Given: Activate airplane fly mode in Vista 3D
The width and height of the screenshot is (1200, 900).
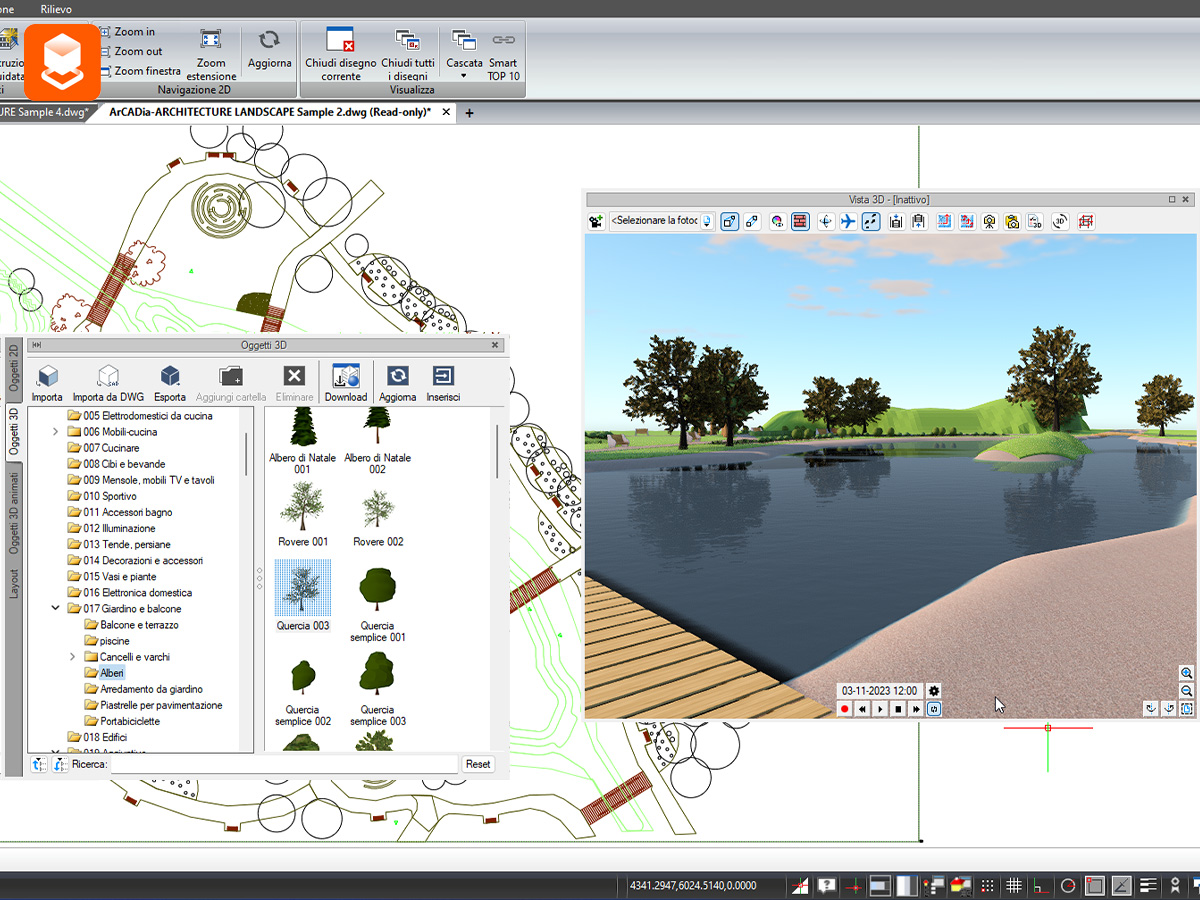Looking at the screenshot, I should (x=848, y=222).
